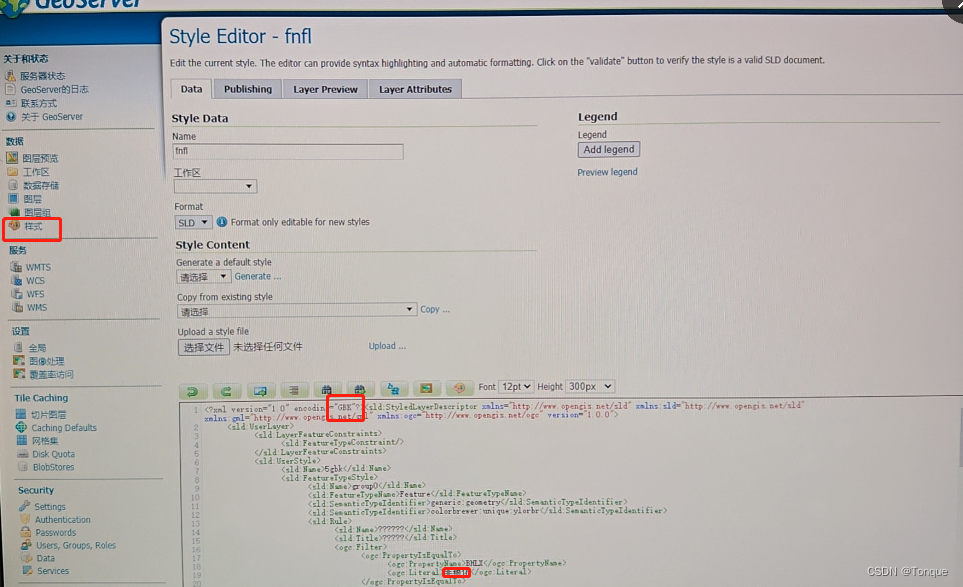Open Security Settings entry
The height and width of the screenshot is (587, 963).
tap(50, 507)
